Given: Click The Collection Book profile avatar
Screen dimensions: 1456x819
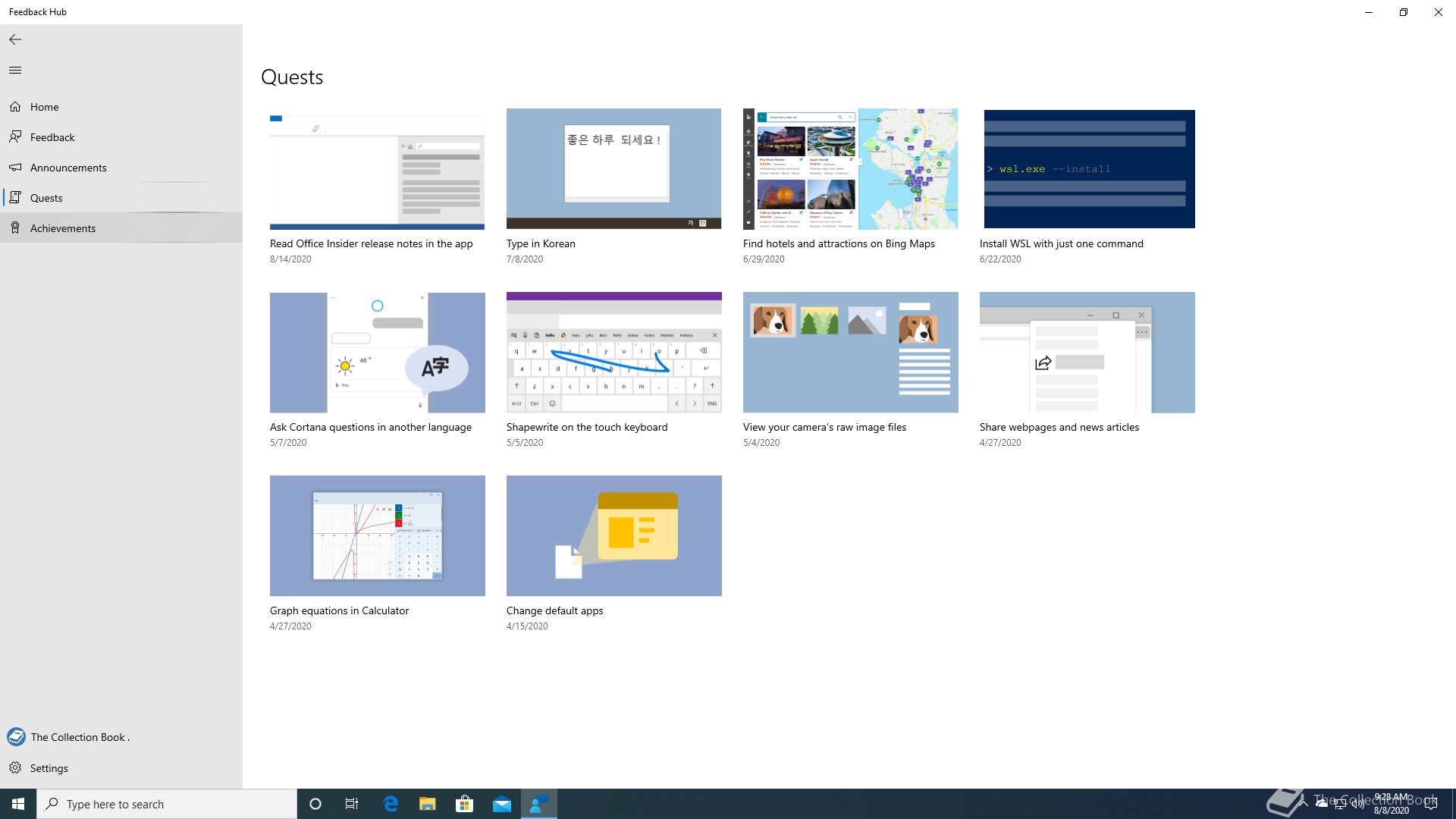Looking at the screenshot, I should (x=16, y=737).
